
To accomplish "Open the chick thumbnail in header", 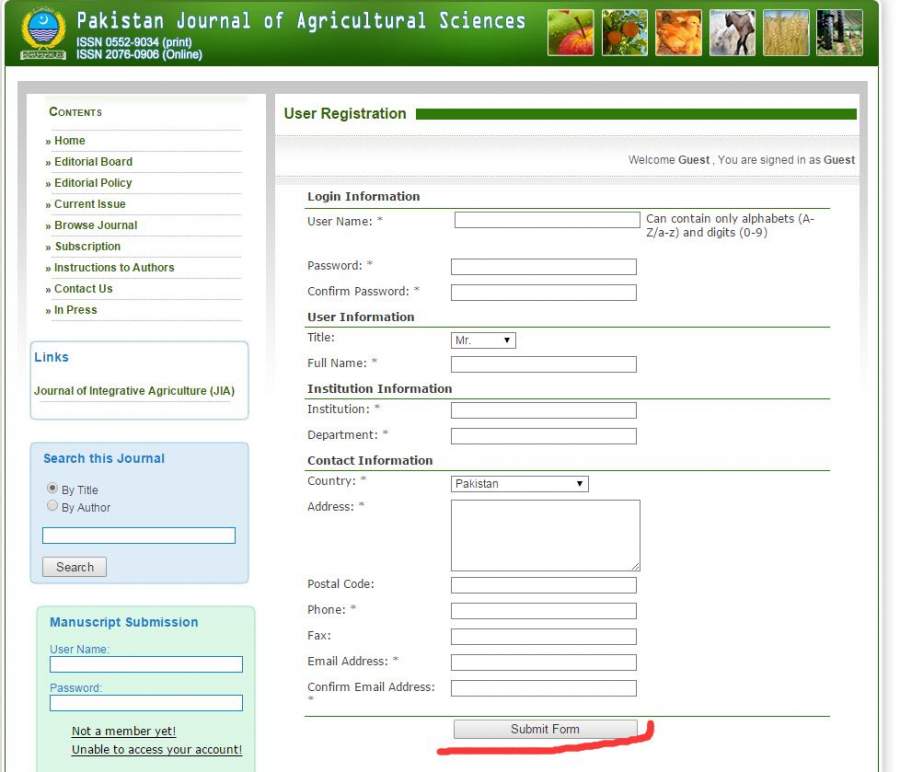I will (678, 33).
